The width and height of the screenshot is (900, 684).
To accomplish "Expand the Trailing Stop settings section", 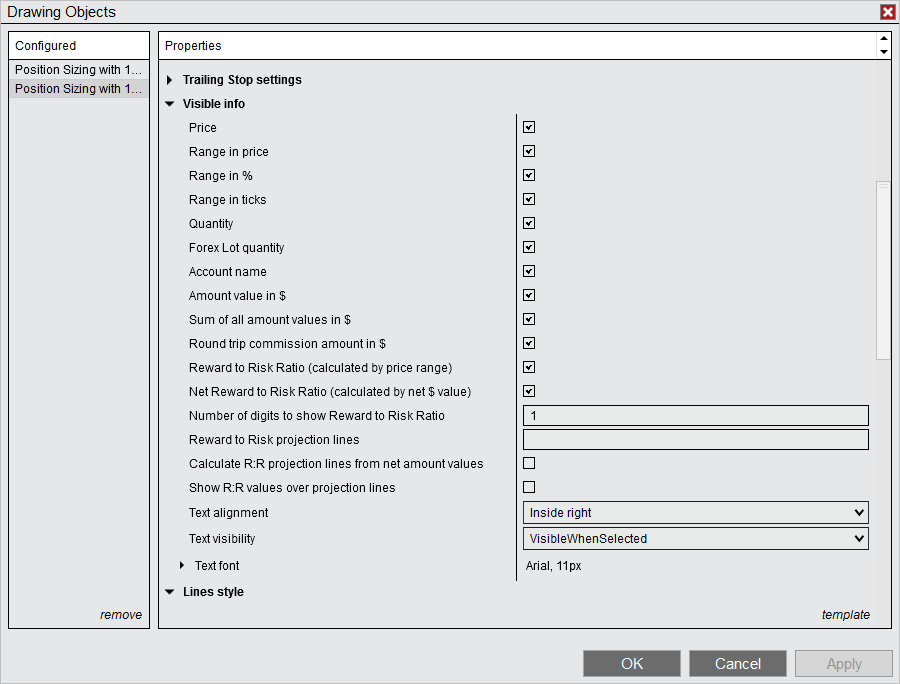I will click(x=169, y=79).
